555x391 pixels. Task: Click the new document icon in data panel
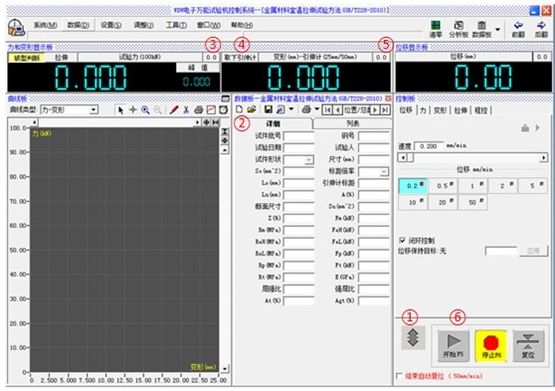tap(239, 110)
